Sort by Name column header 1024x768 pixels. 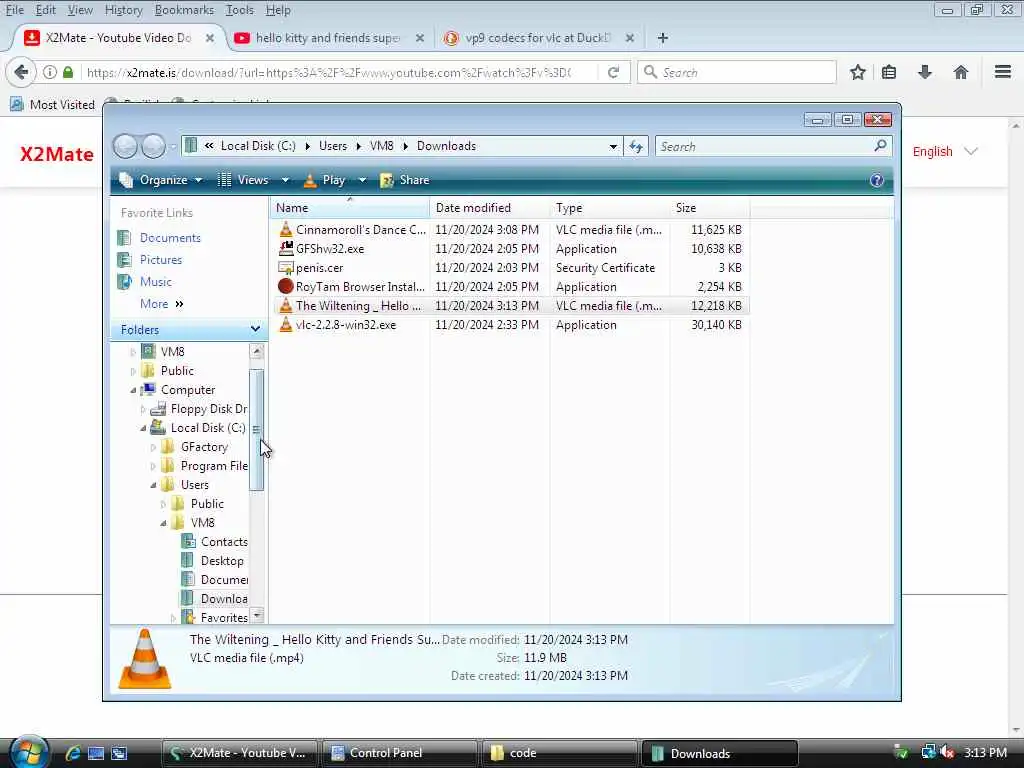coord(349,208)
